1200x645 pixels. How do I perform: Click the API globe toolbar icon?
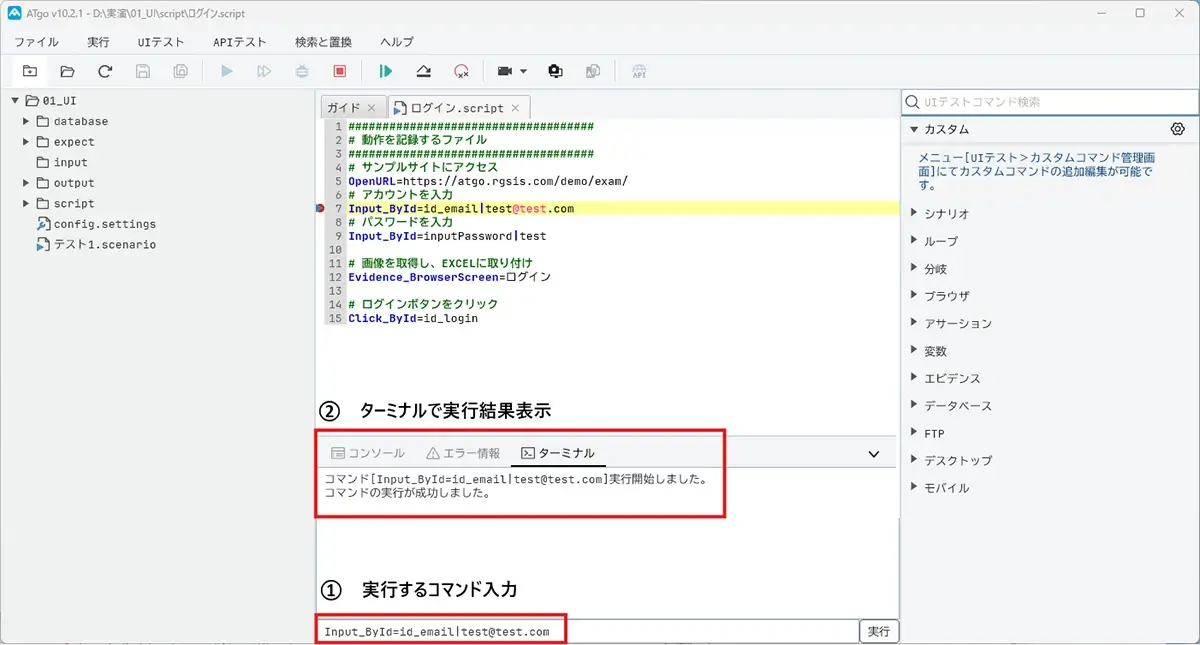tap(639, 71)
